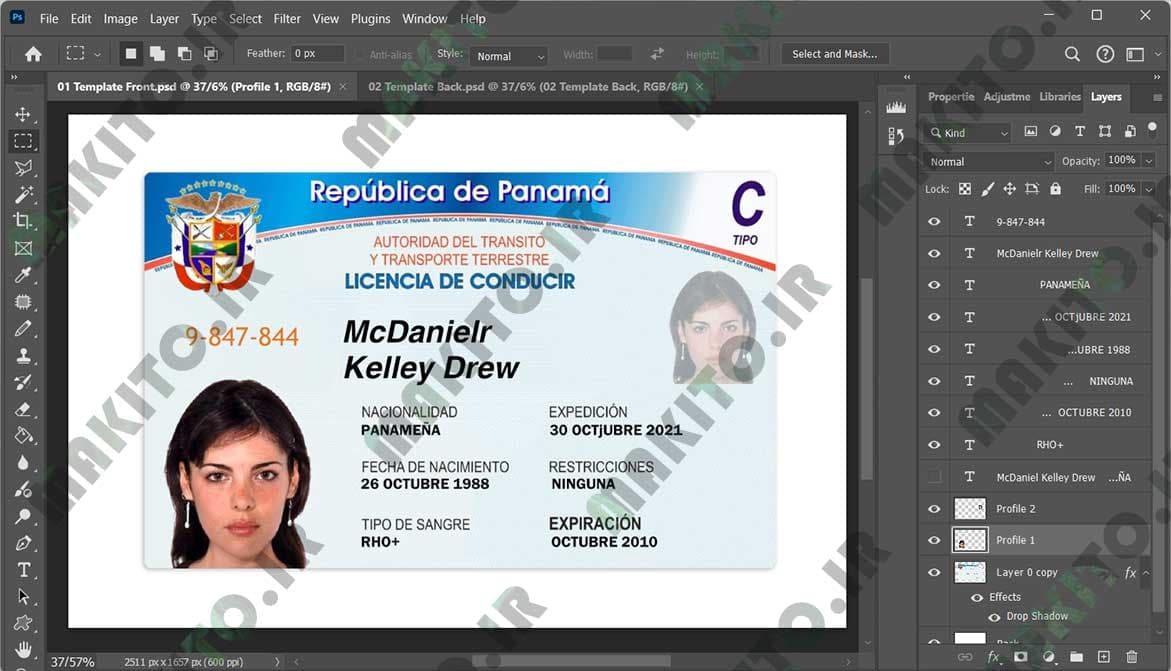This screenshot has width=1171, height=671.
Task: Select the Brush tool
Action: [23, 329]
